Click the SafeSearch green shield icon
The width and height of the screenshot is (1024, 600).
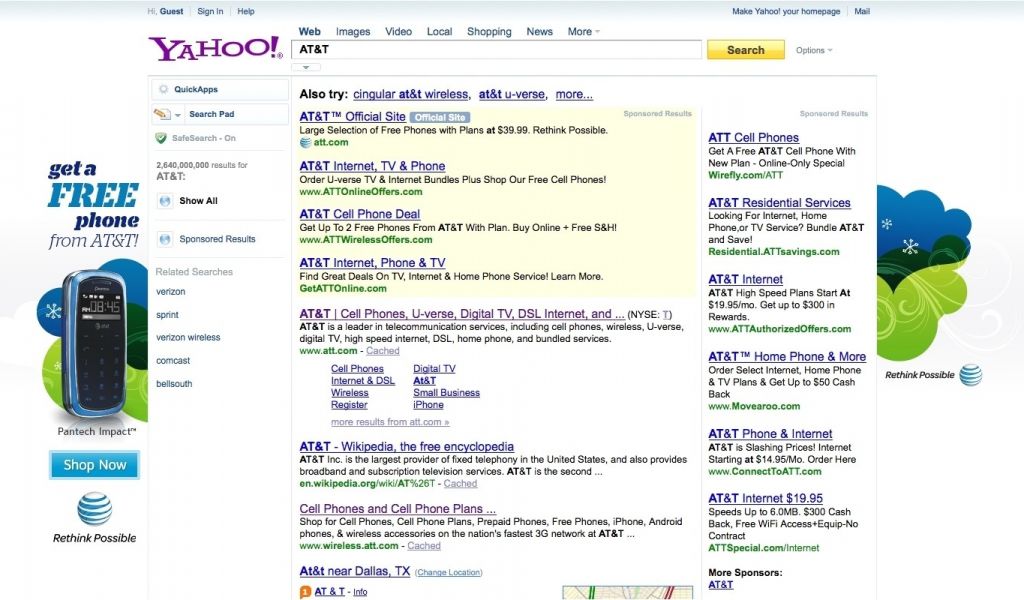pos(161,138)
